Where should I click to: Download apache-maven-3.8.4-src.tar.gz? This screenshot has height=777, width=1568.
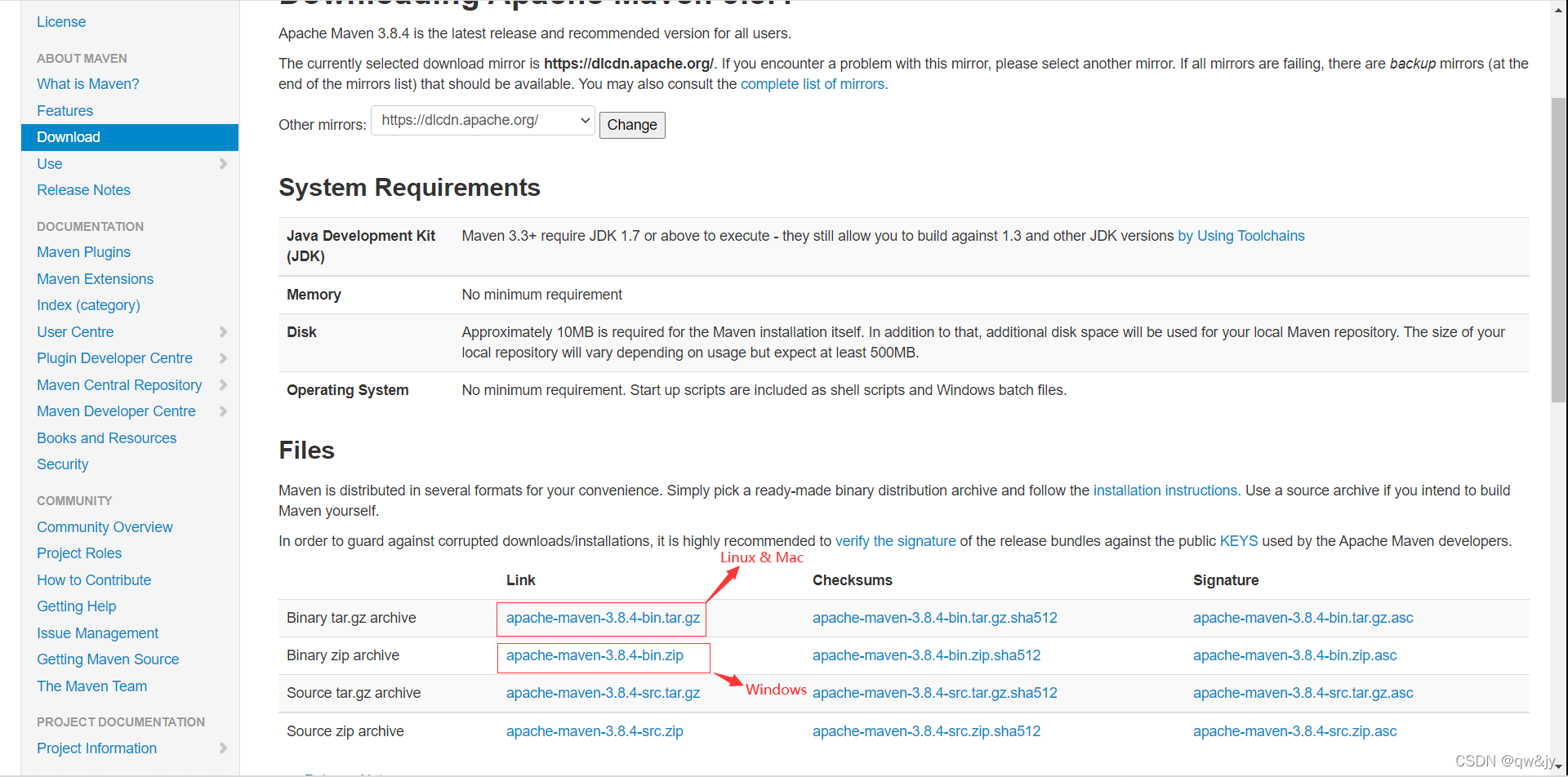(x=603, y=693)
